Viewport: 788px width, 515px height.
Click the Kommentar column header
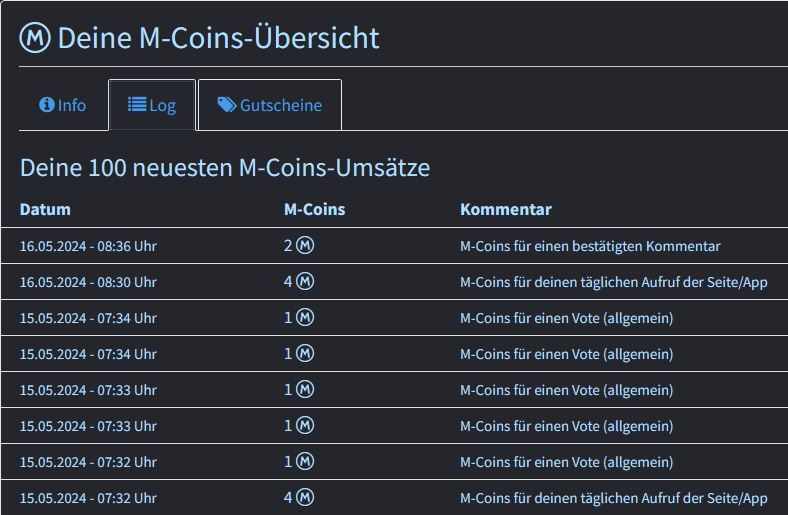[505, 209]
